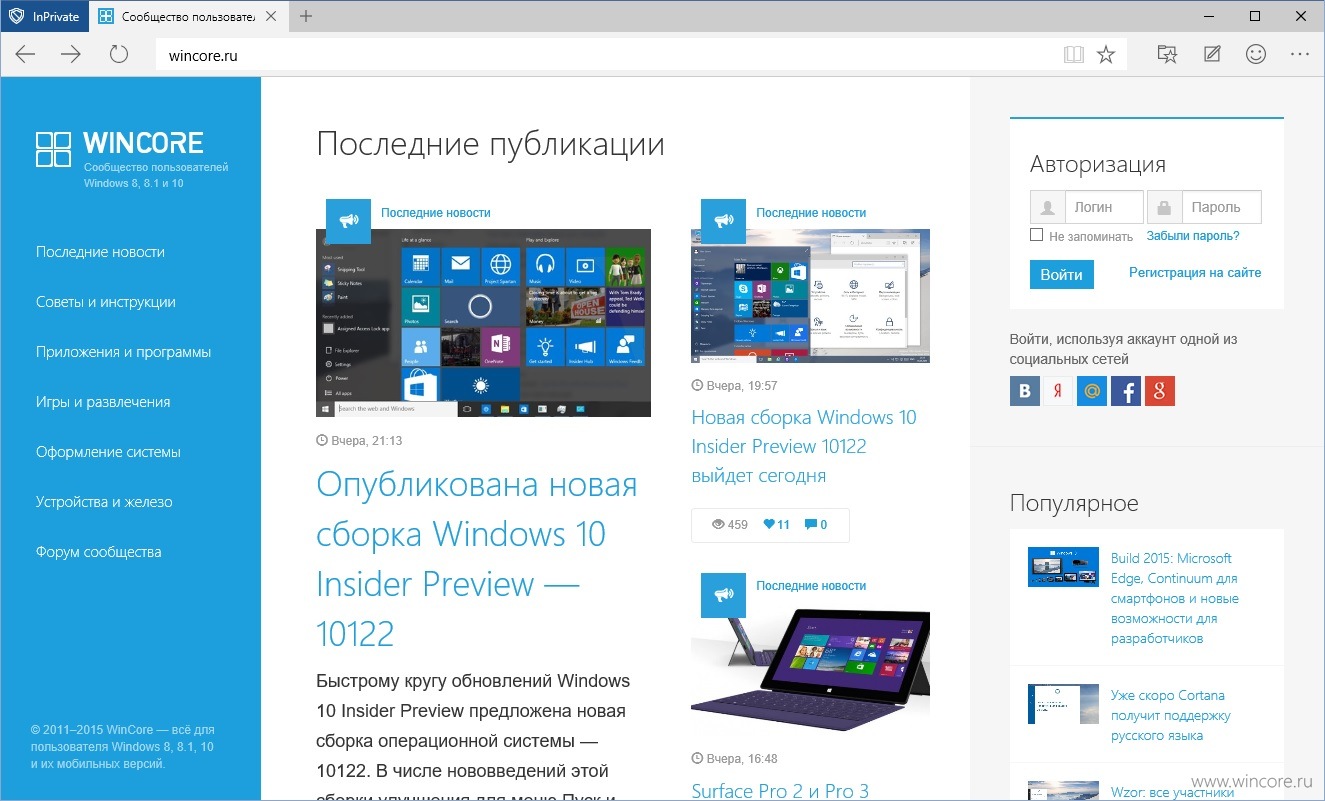The height and width of the screenshot is (801, 1325).
Task: Click the views eye counter showing 459
Action: (x=730, y=524)
